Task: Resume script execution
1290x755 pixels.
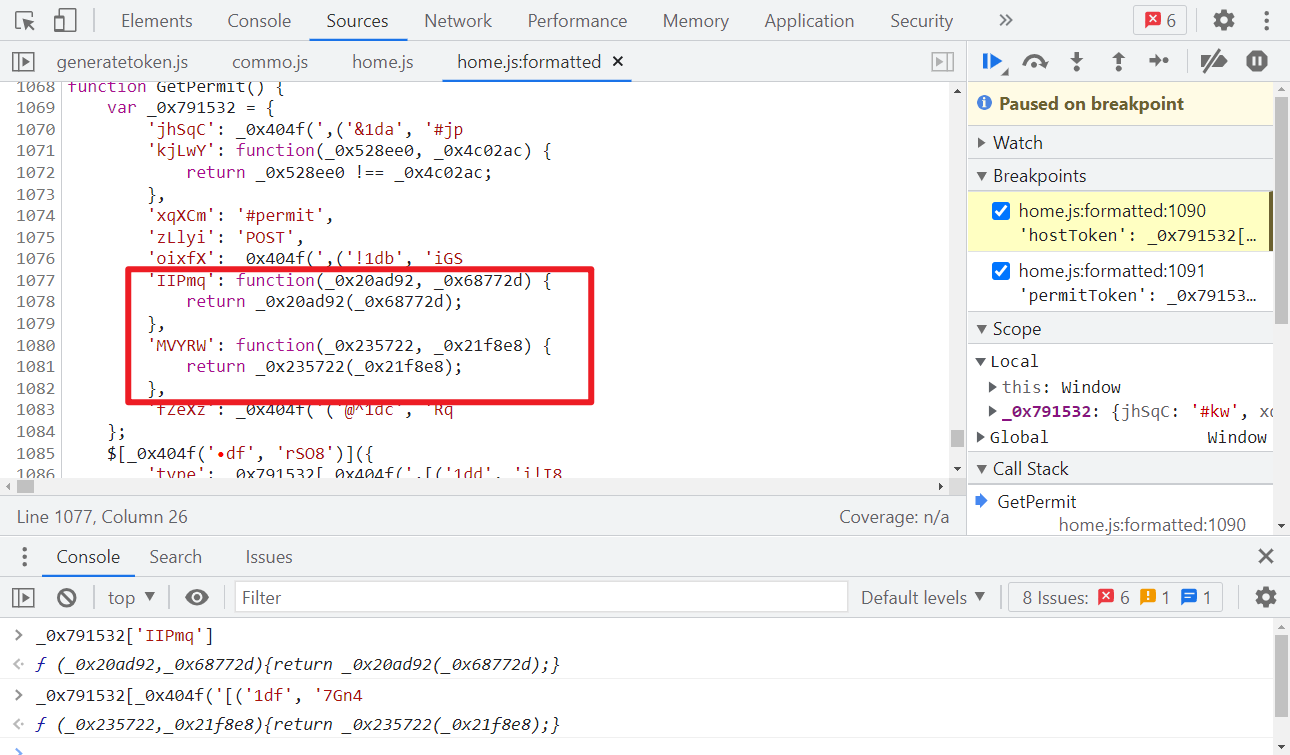Action: click(x=993, y=62)
